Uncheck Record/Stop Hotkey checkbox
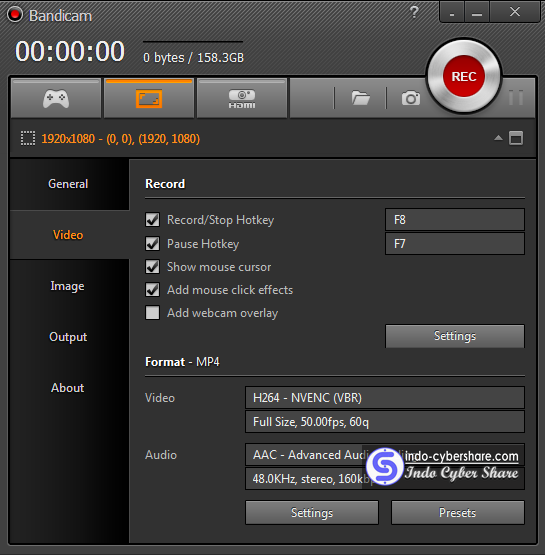Image resolution: width=545 pixels, height=555 pixels. (x=153, y=220)
